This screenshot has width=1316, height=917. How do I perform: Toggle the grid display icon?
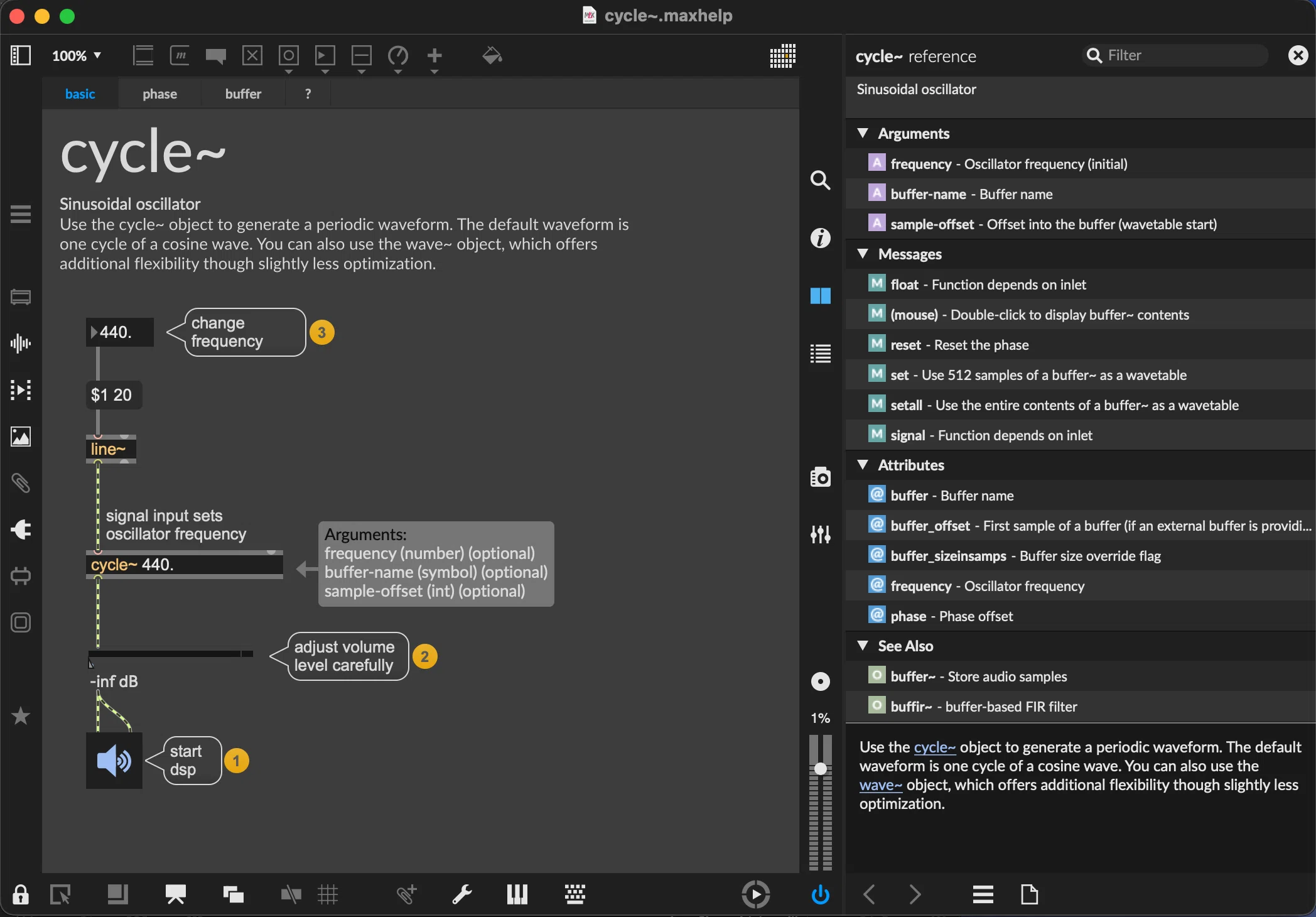pyautogui.click(x=328, y=894)
